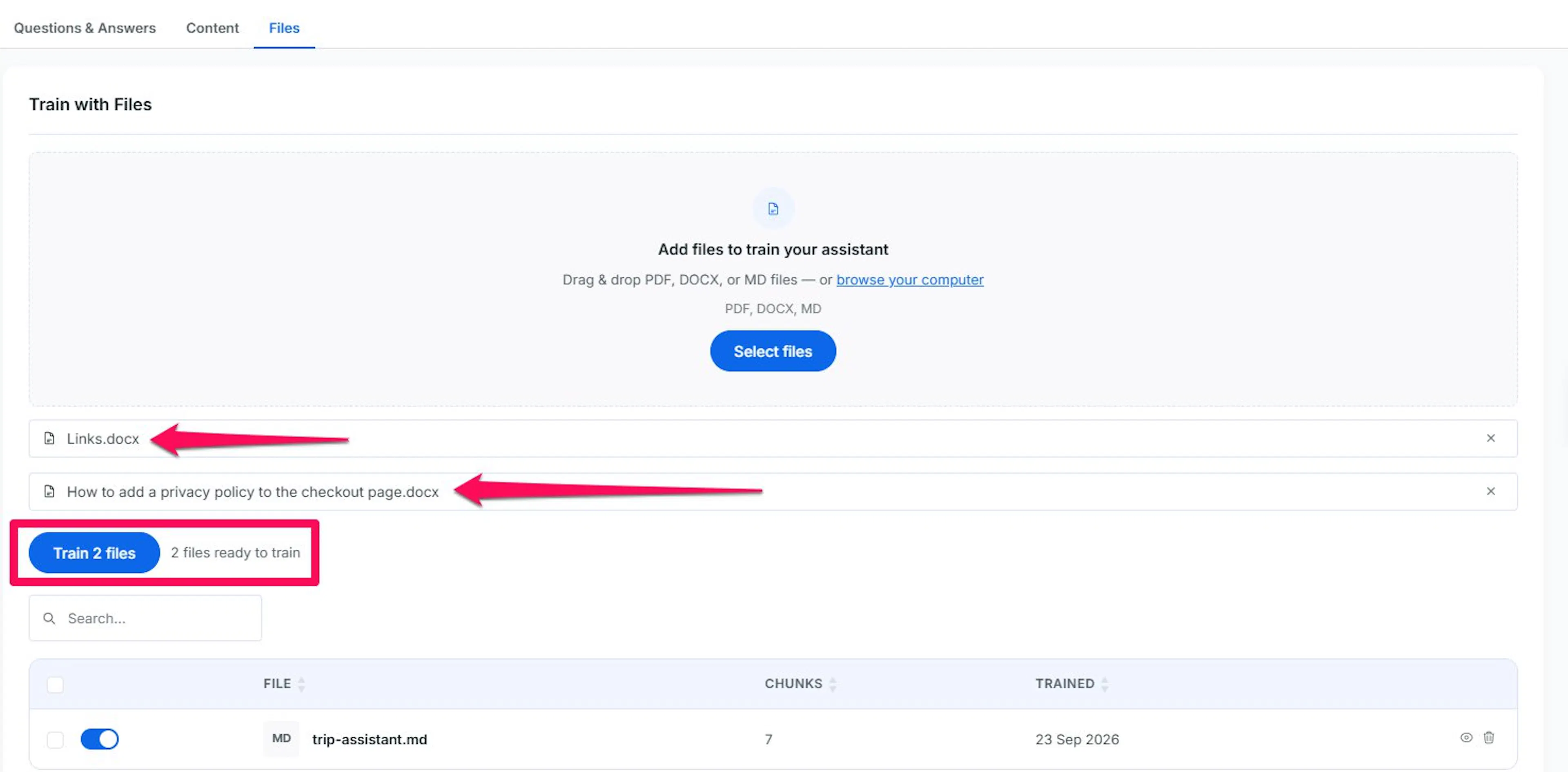Delete trip-assistant.md using the trash icon

(x=1488, y=737)
